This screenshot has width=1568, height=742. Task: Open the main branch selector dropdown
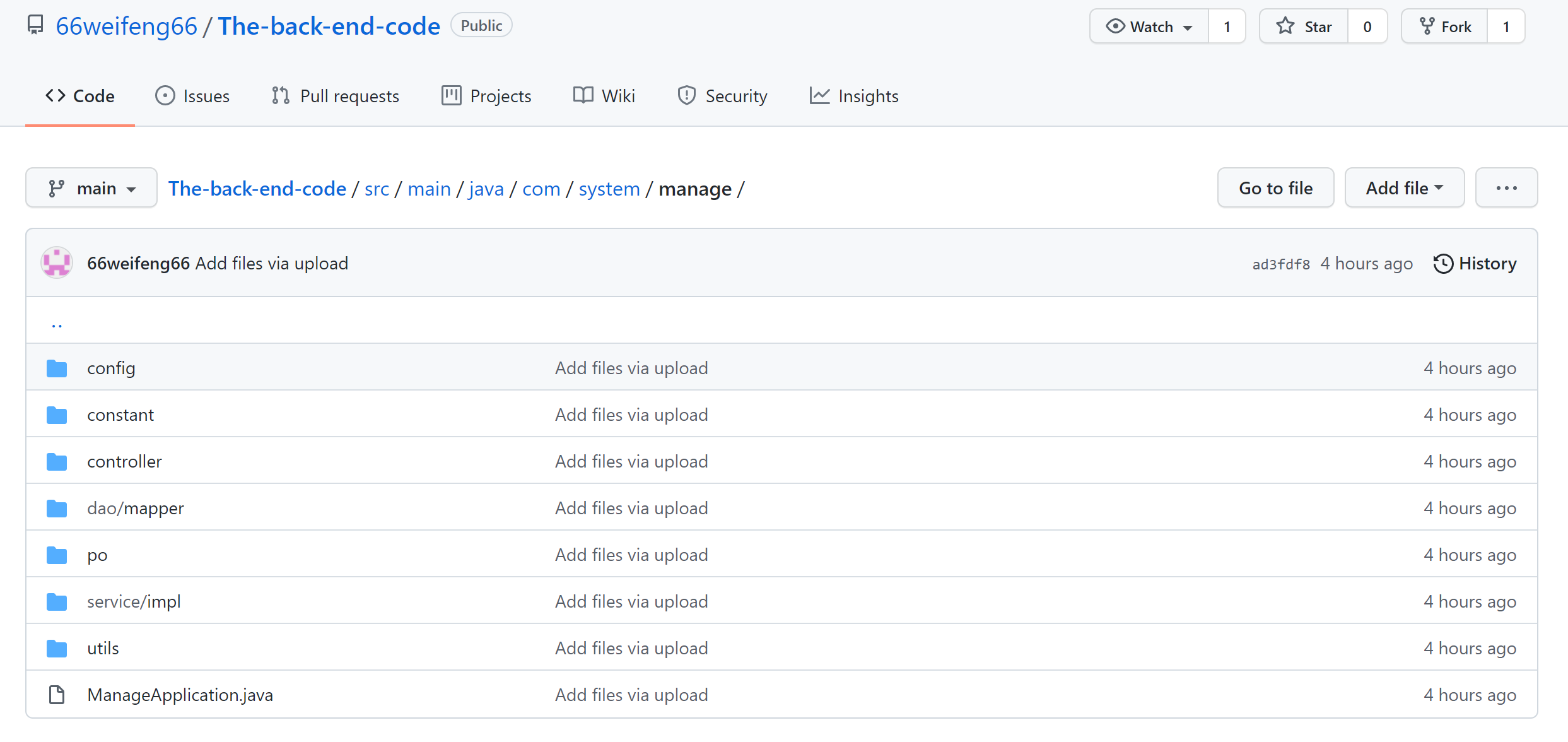point(91,188)
